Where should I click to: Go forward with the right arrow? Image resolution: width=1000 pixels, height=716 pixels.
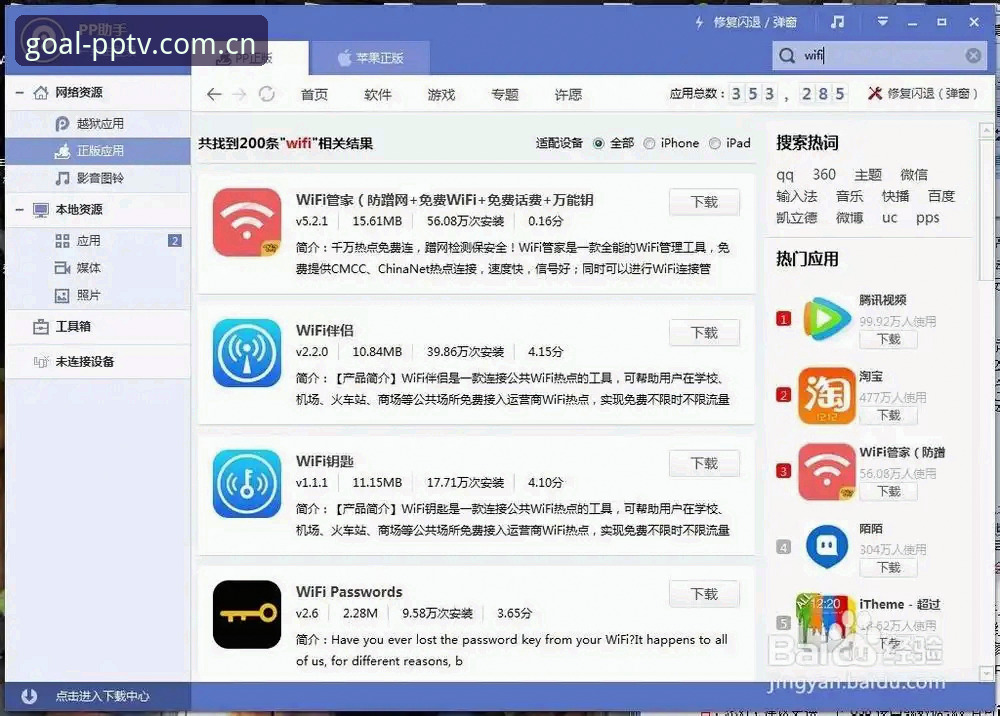click(x=239, y=94)
